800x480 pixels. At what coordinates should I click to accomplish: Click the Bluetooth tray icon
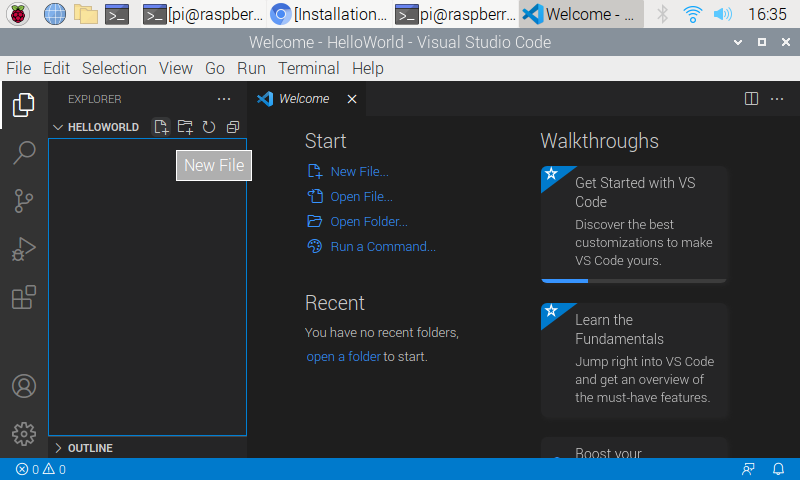tap(662, 14)
